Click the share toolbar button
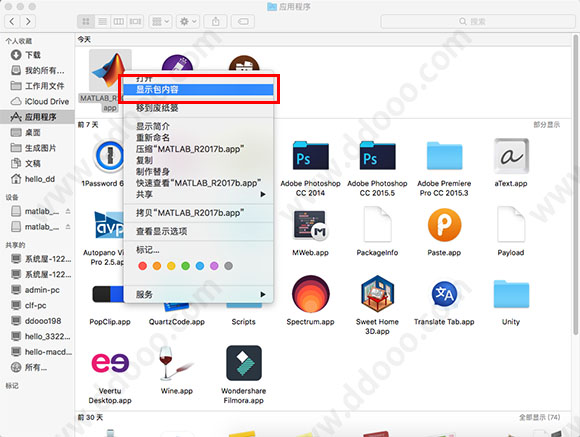580x437 pixels. (x=215, y=21)
